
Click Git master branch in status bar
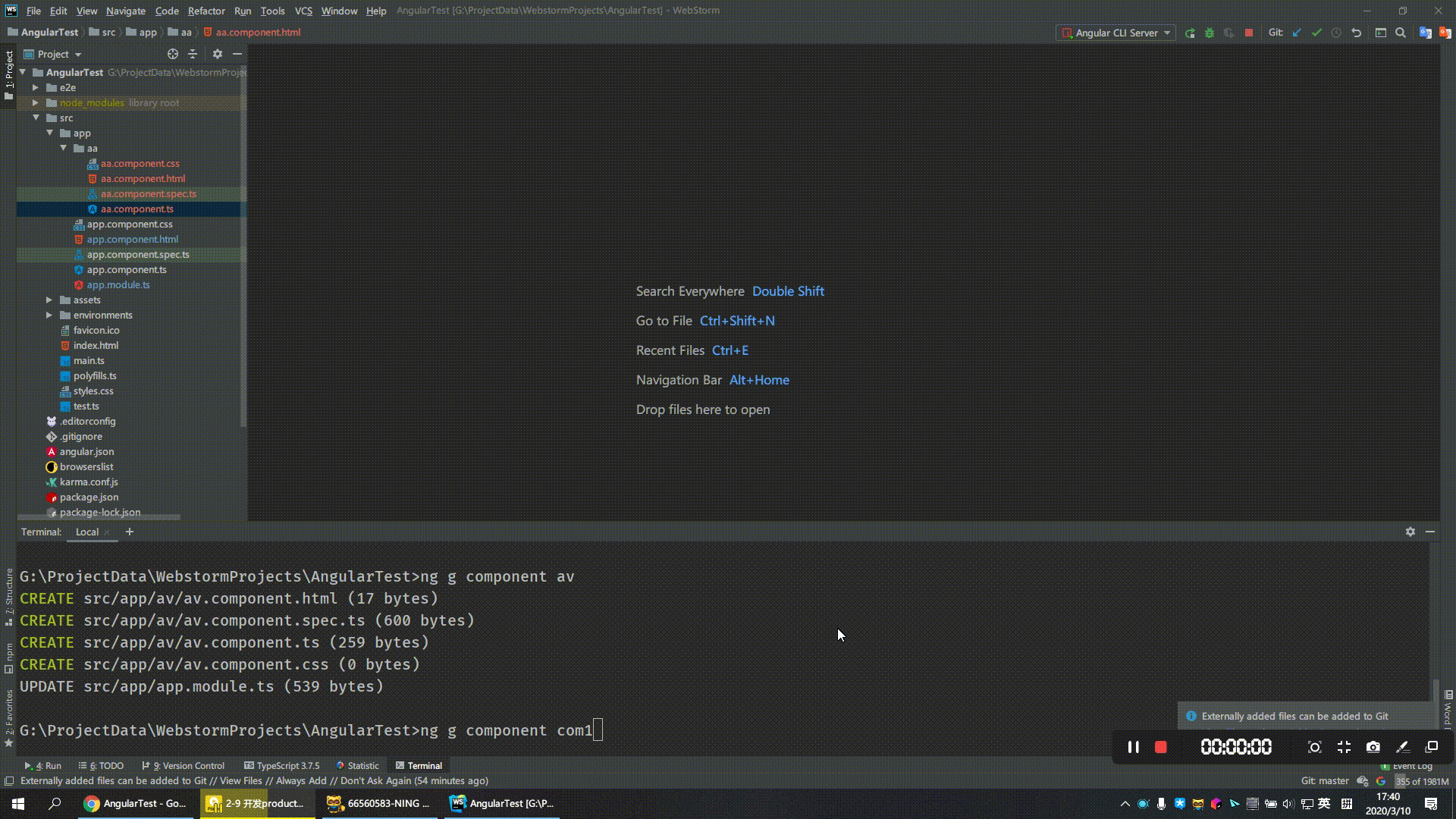pyautogui.click(x=1324, y=780)
